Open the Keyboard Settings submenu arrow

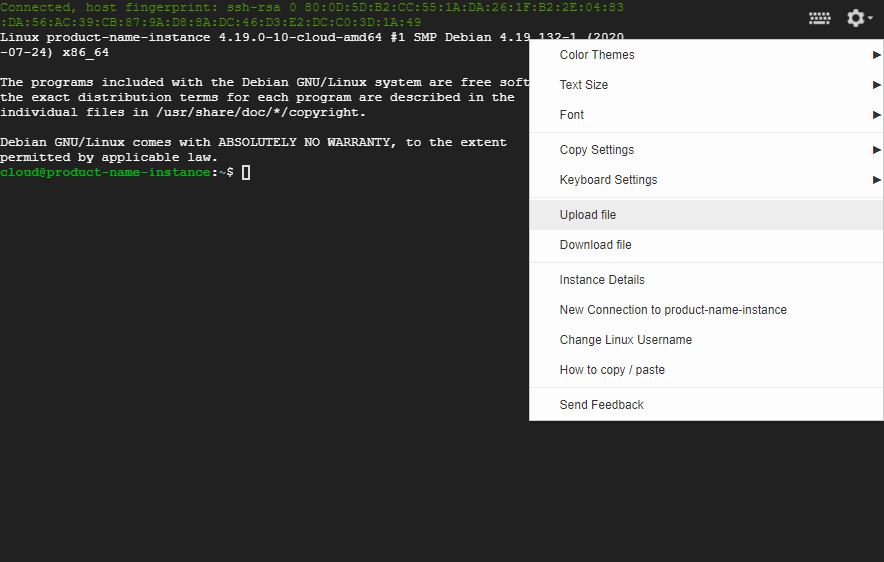(876, 180)
